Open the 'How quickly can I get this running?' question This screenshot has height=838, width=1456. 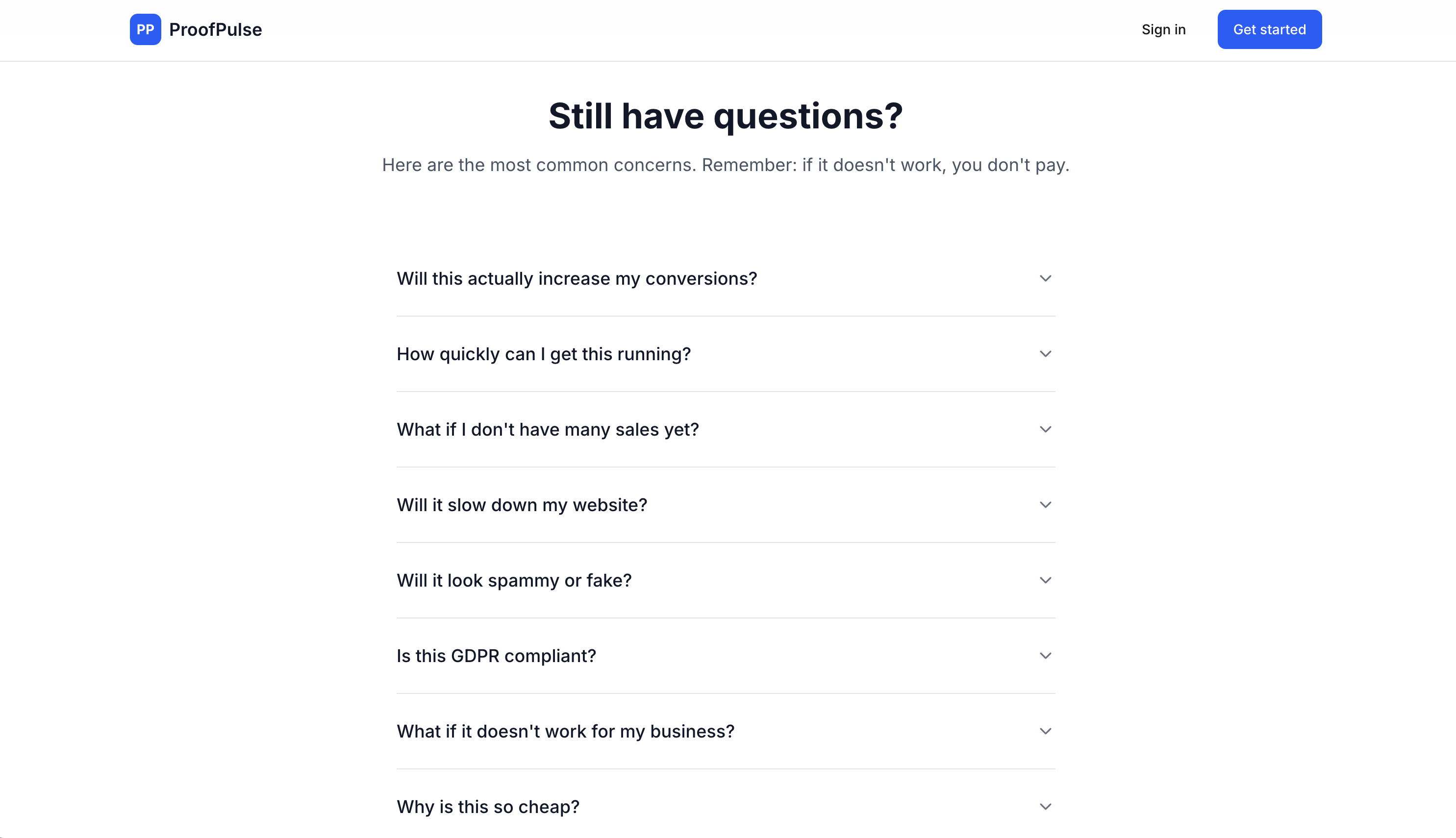(x=544, y=354)
